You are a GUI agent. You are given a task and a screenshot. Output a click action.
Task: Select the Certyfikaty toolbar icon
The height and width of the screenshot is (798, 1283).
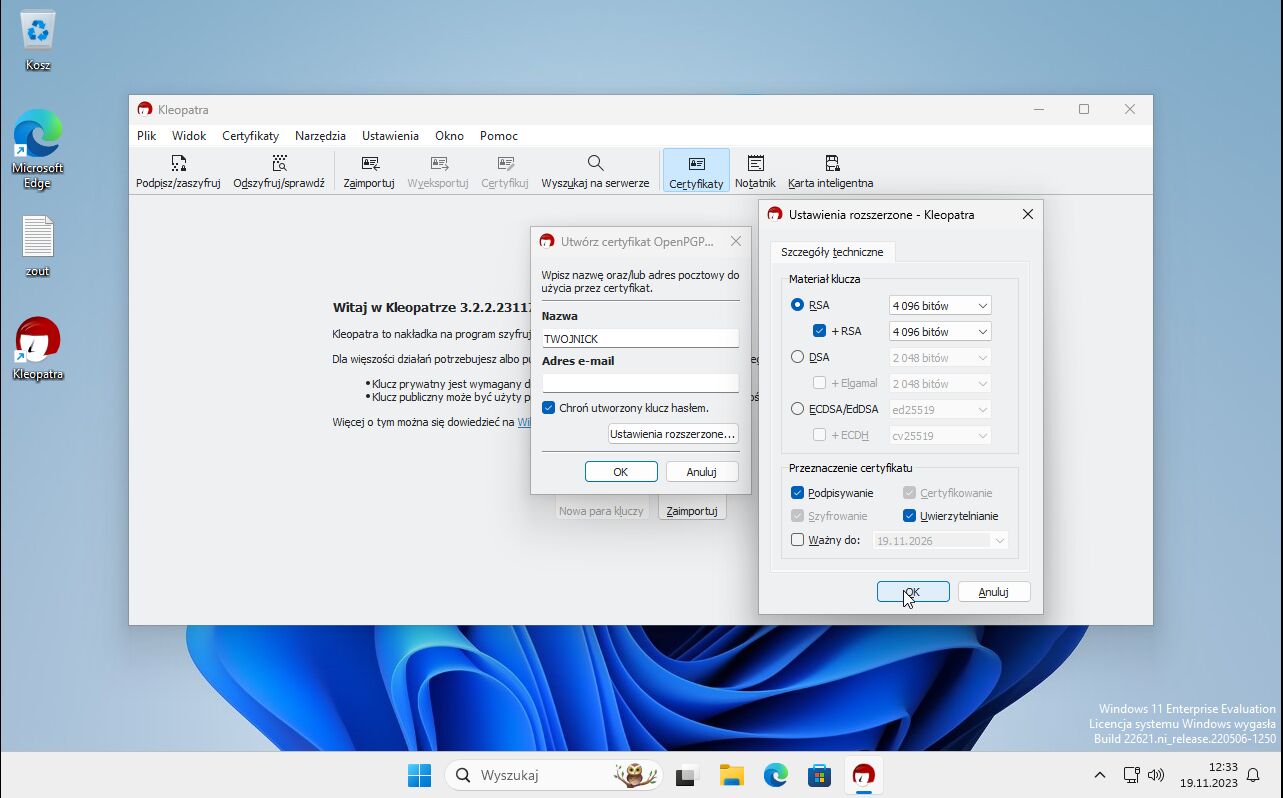point(696,171)
